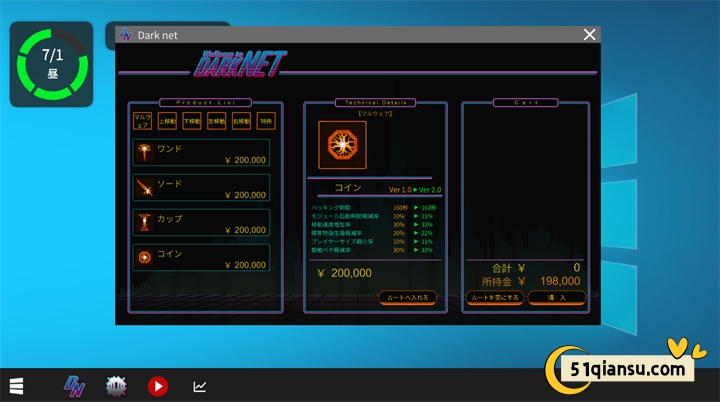Click the ワンド (Wand) product icon
Image resolution: width=720 pixels, height=402 pixels.
pyautogui.click(x=146, y=152)
